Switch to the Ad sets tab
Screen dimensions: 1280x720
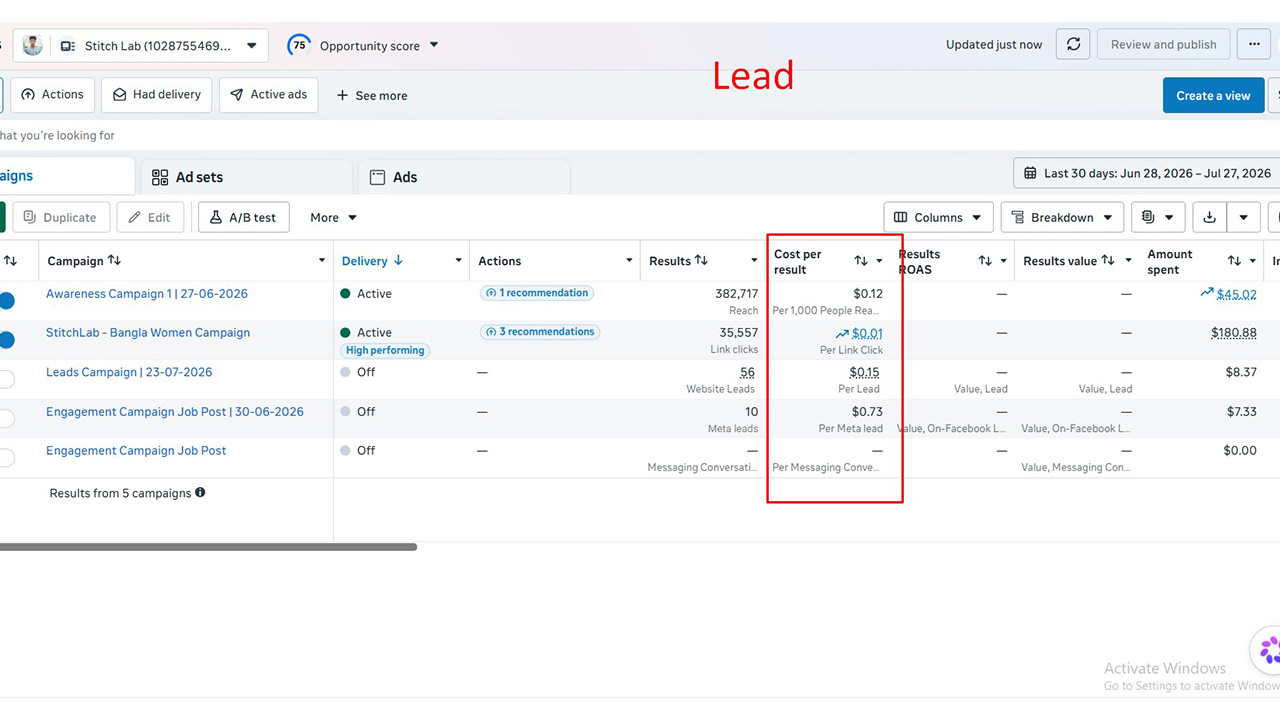click(x=246, y=177)
